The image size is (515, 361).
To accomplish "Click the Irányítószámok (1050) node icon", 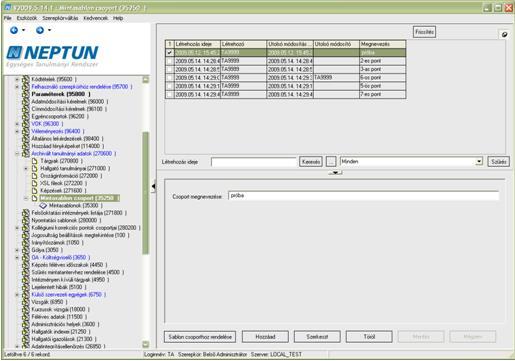I will tap(26, 243).
